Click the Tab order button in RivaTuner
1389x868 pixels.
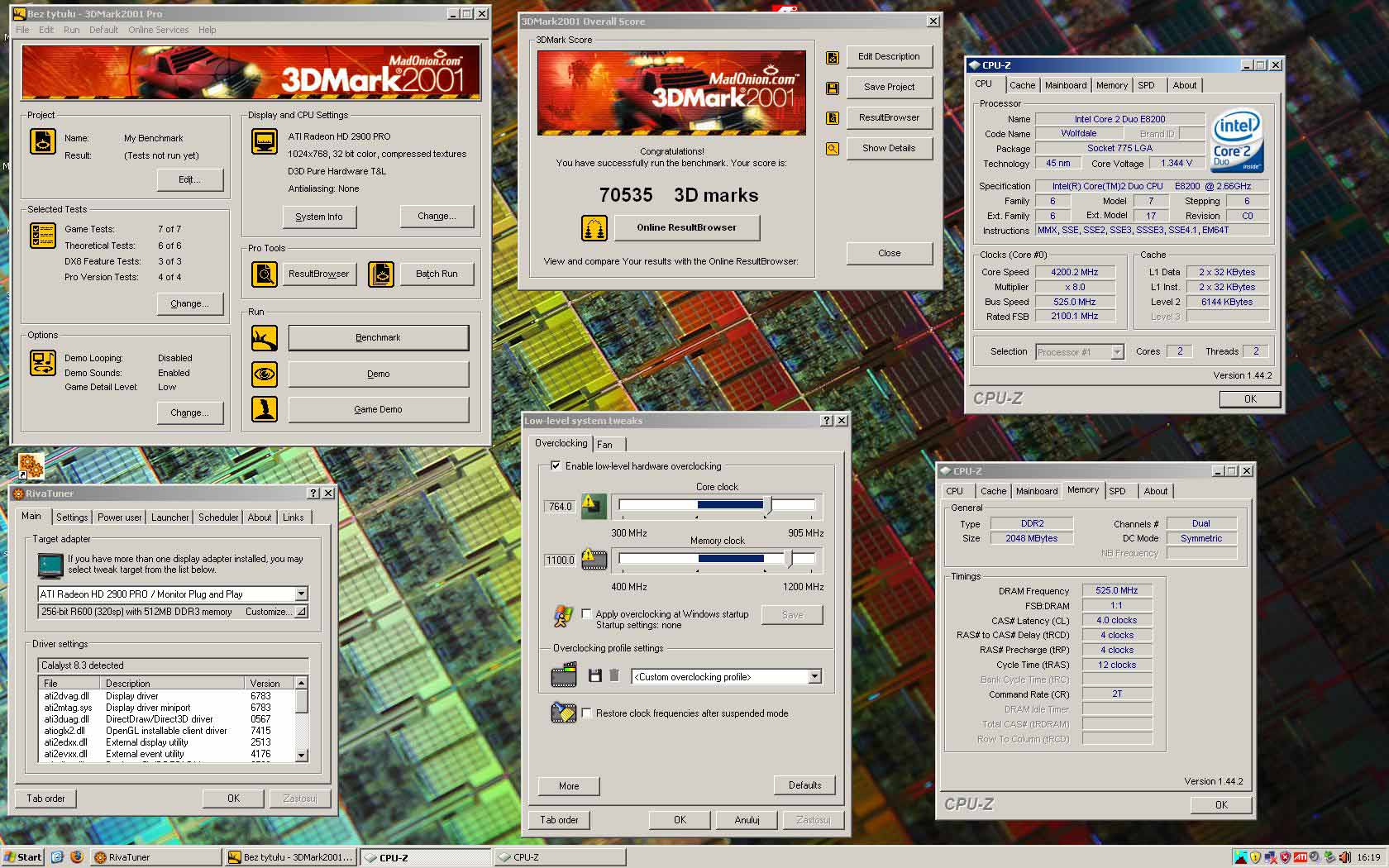(45, 799)
